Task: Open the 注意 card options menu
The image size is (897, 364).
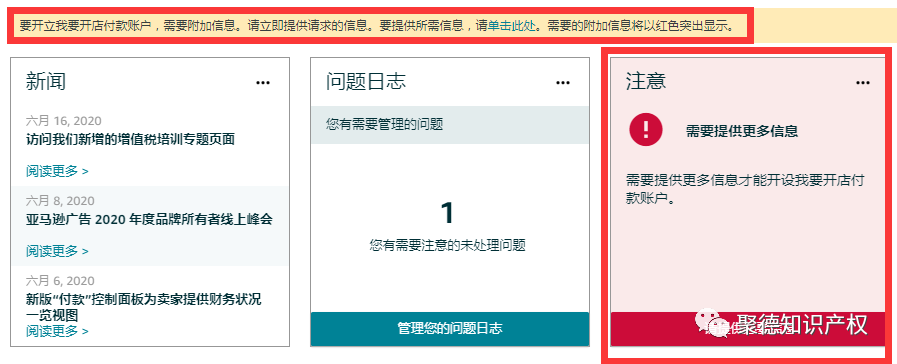Action: [x=863, y=83]
